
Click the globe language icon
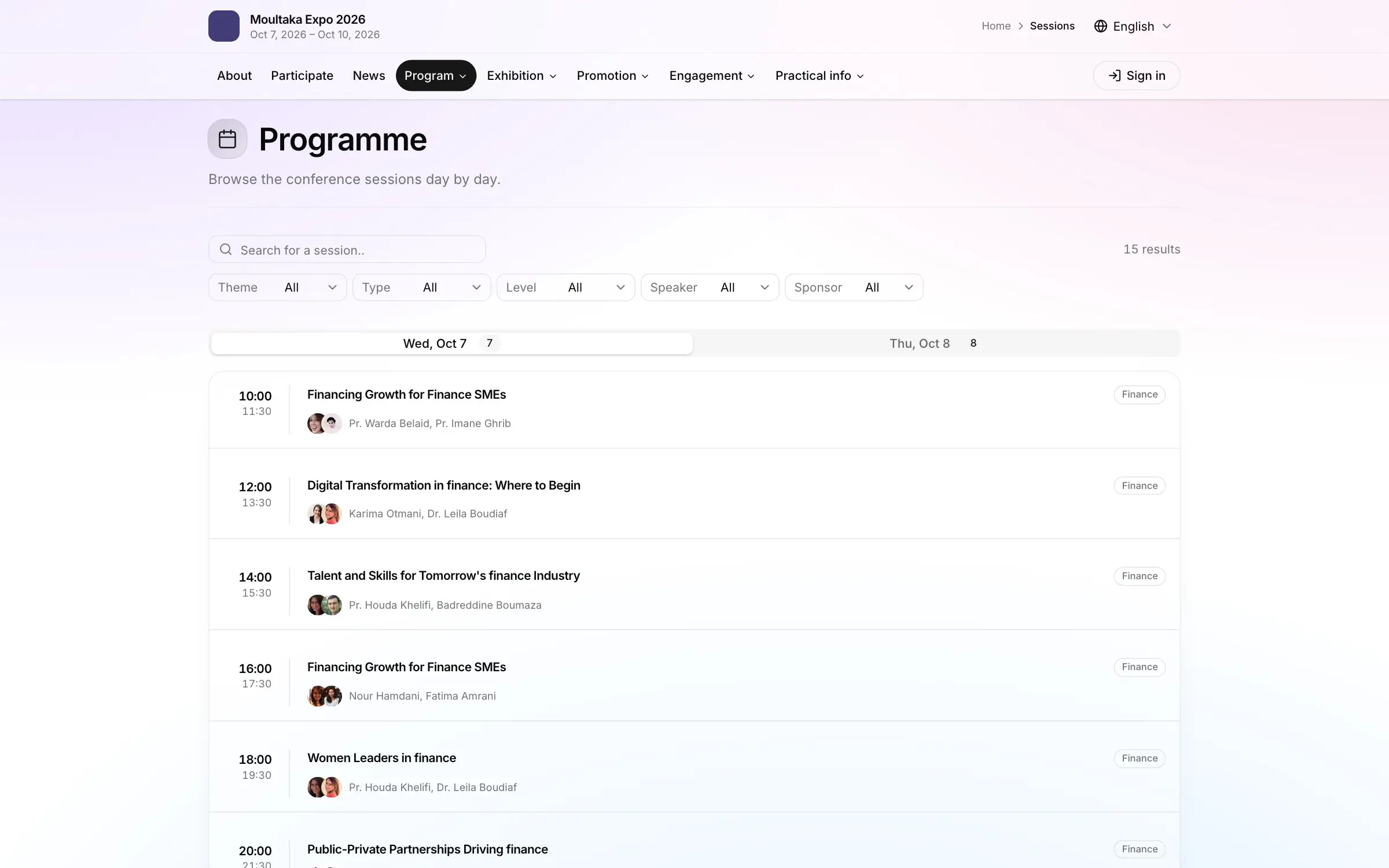click(1100, 26)
